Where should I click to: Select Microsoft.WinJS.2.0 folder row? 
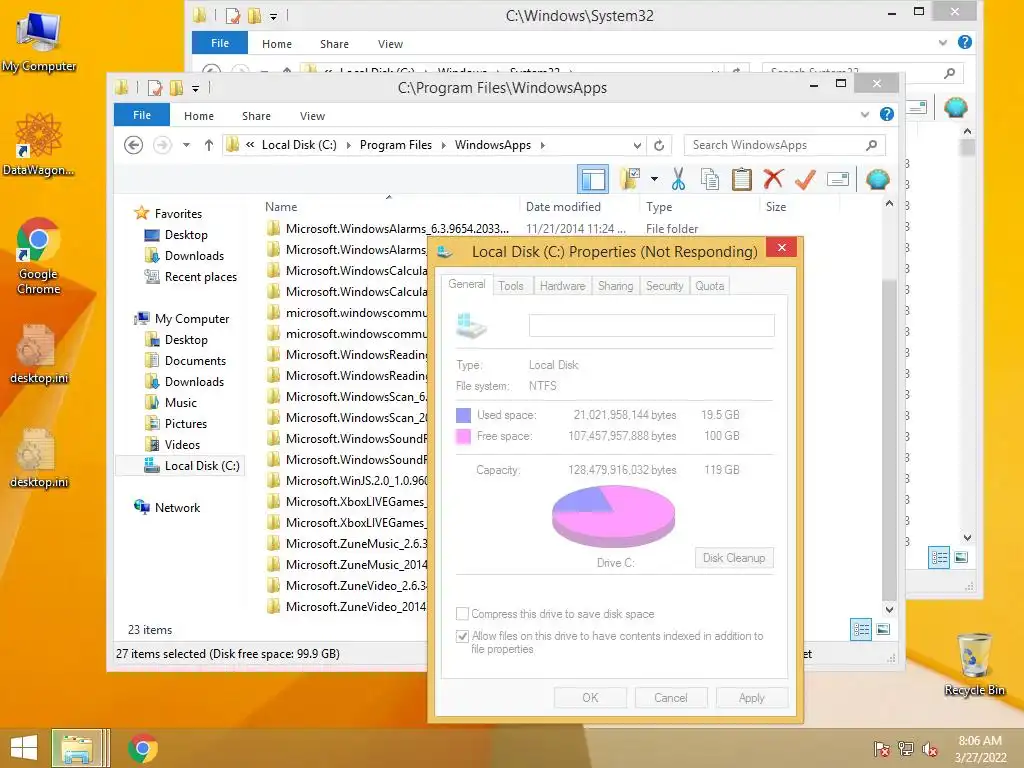[347, 481]
